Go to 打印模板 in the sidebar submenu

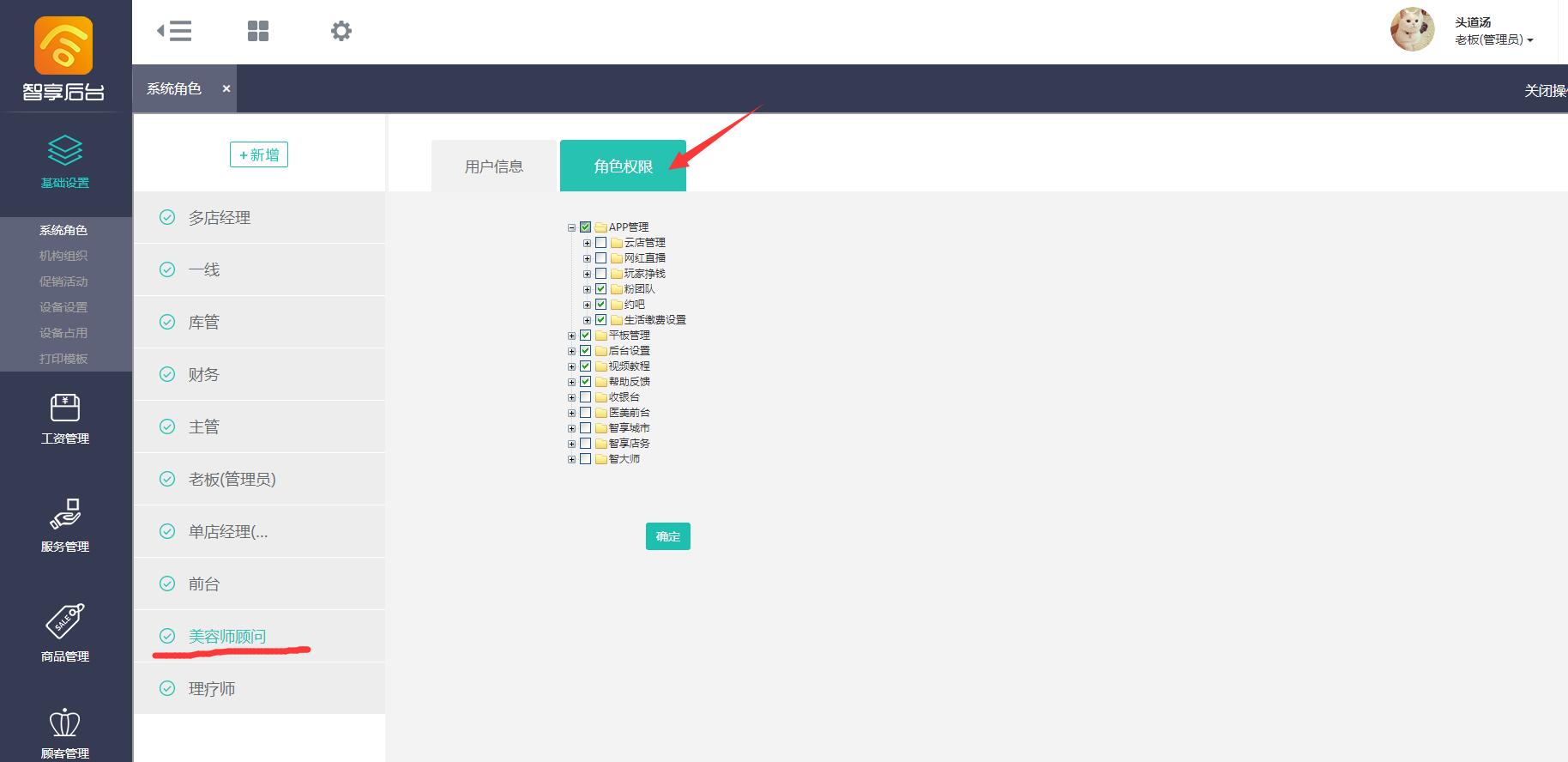click(x=63, y=359)
